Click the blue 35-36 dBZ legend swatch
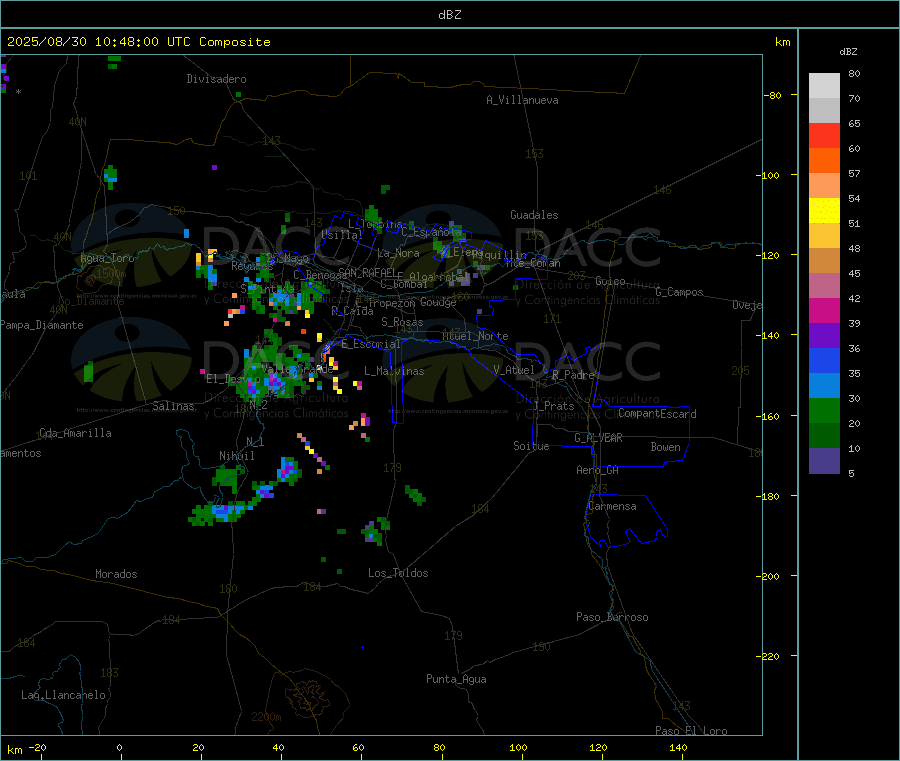Viewport: 900px width, 761px height. click(824, 360)
